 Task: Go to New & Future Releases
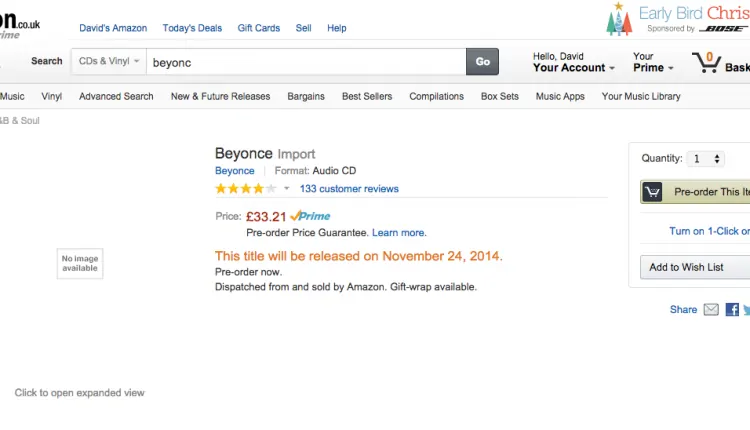click(x=220, y=97)
